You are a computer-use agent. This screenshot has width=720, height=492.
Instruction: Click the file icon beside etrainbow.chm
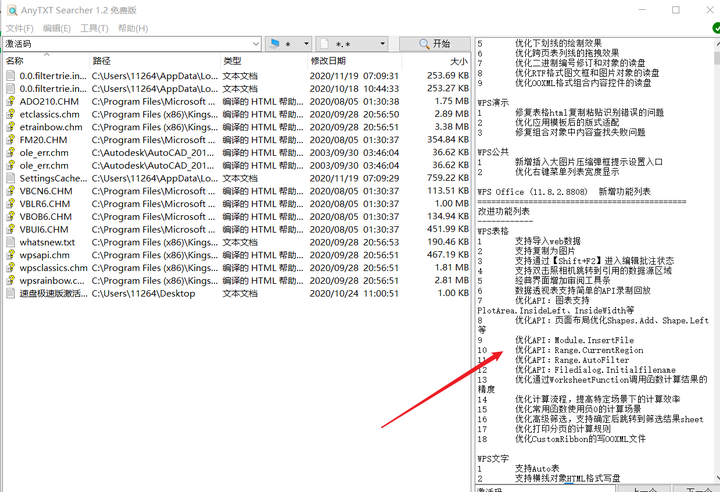pos(11,127)
